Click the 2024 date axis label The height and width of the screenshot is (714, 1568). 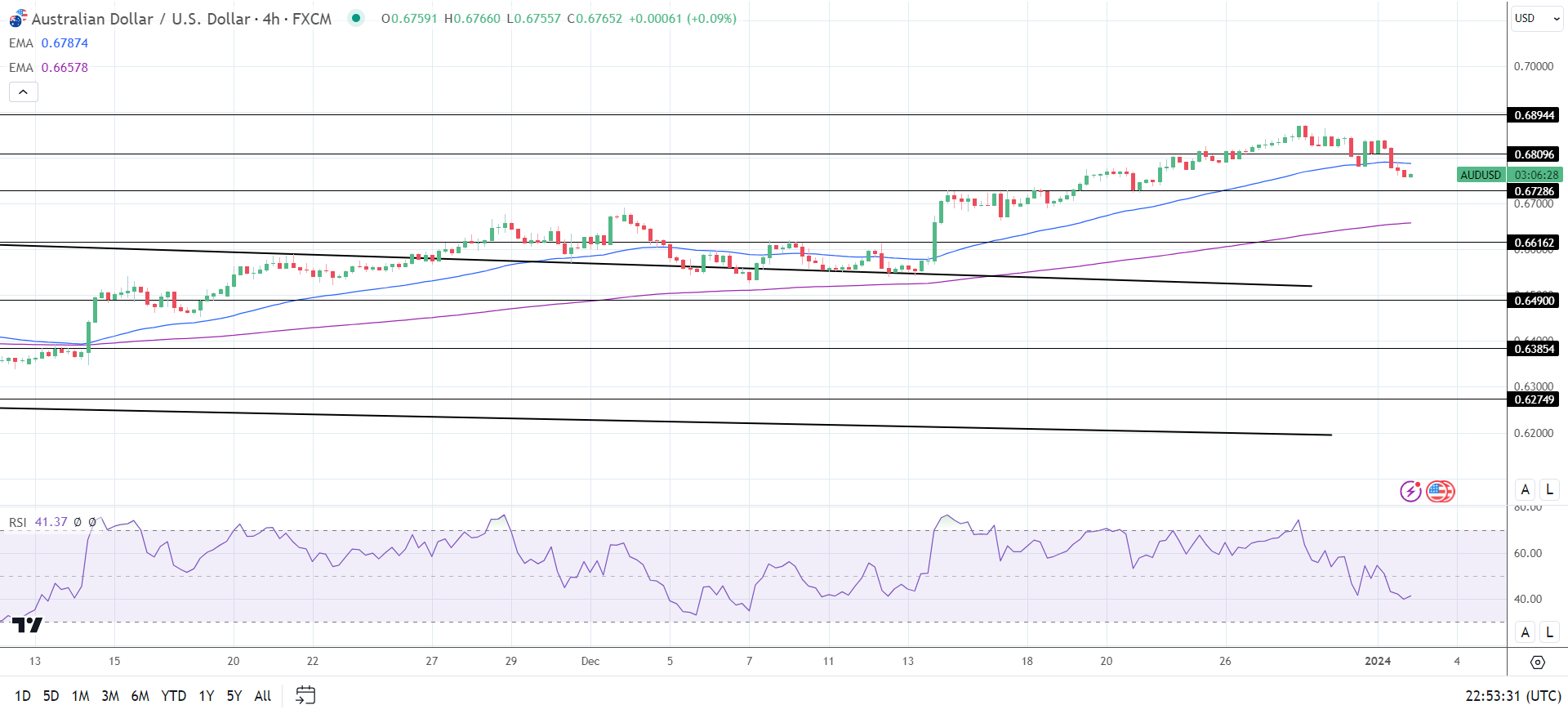point(1378,661)
